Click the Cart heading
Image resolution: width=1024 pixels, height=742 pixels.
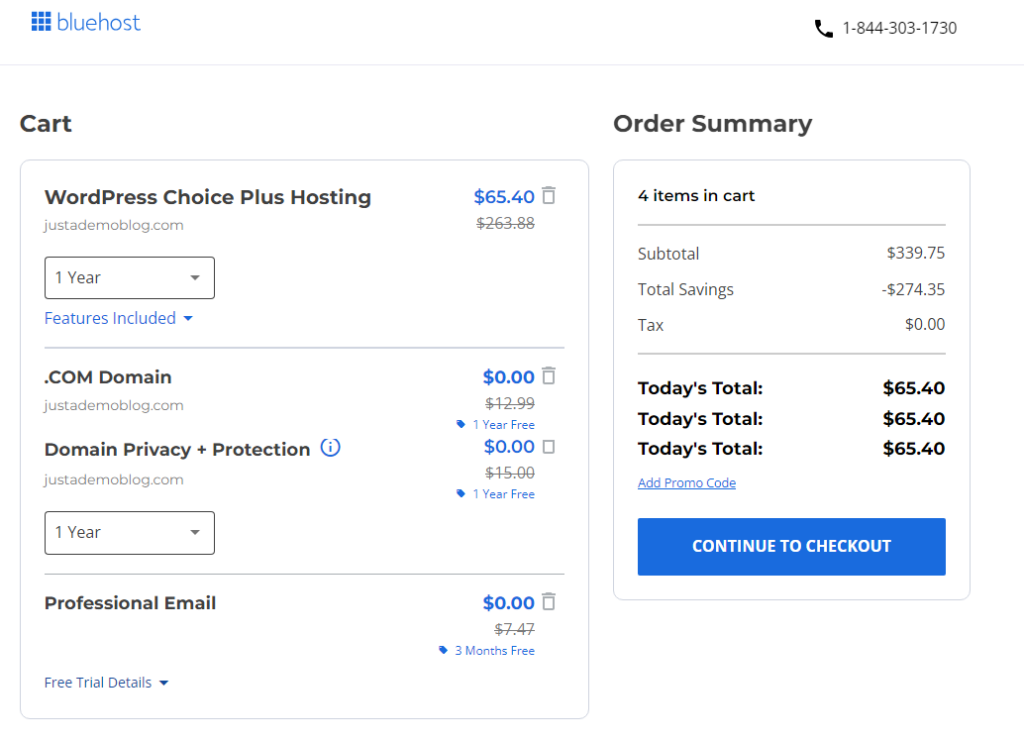[x=46, y=123]
